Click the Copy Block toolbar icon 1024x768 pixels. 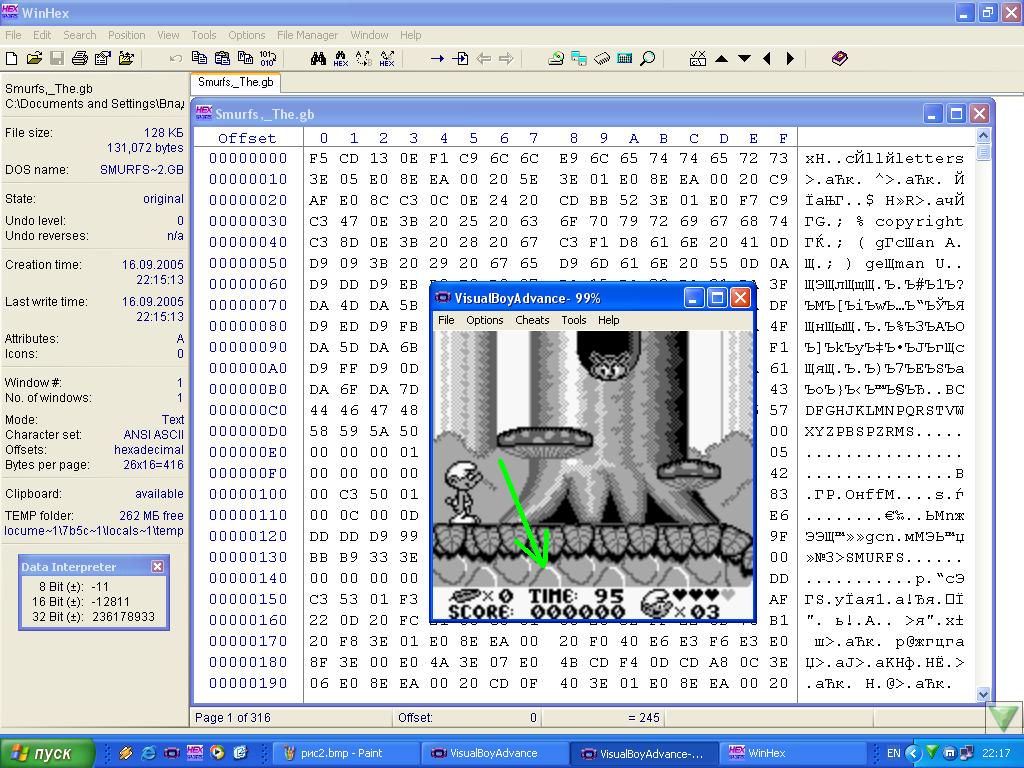199,59
